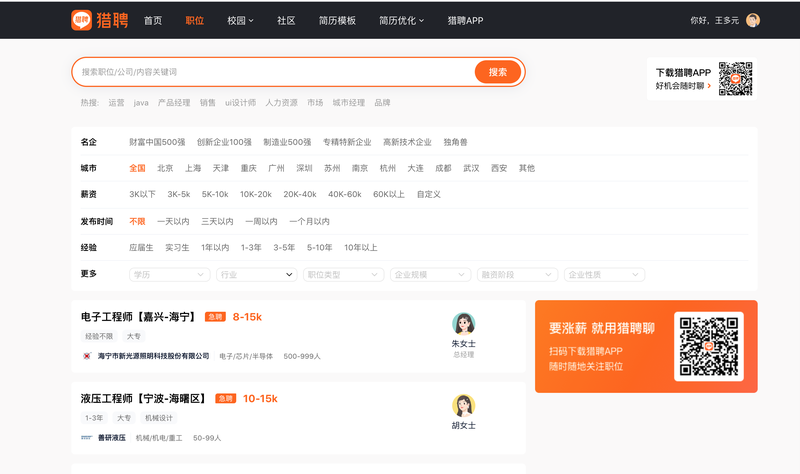Open the 猎聘APP nav item

(x=465, y=20)
